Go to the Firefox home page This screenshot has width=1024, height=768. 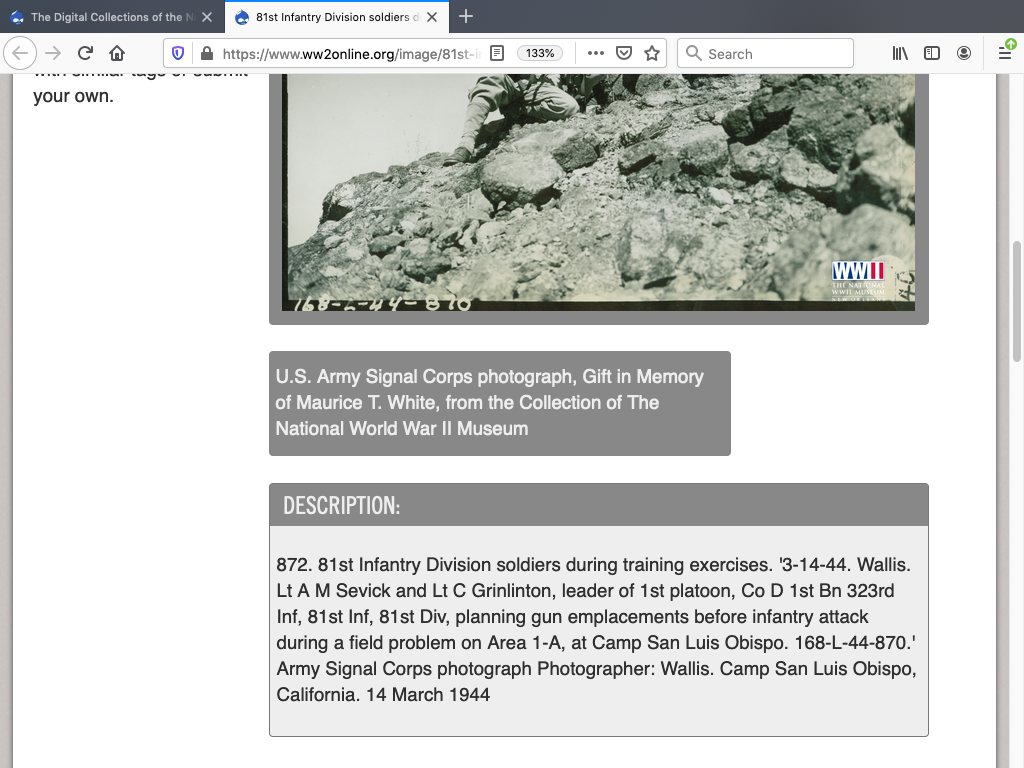(117, 54)
